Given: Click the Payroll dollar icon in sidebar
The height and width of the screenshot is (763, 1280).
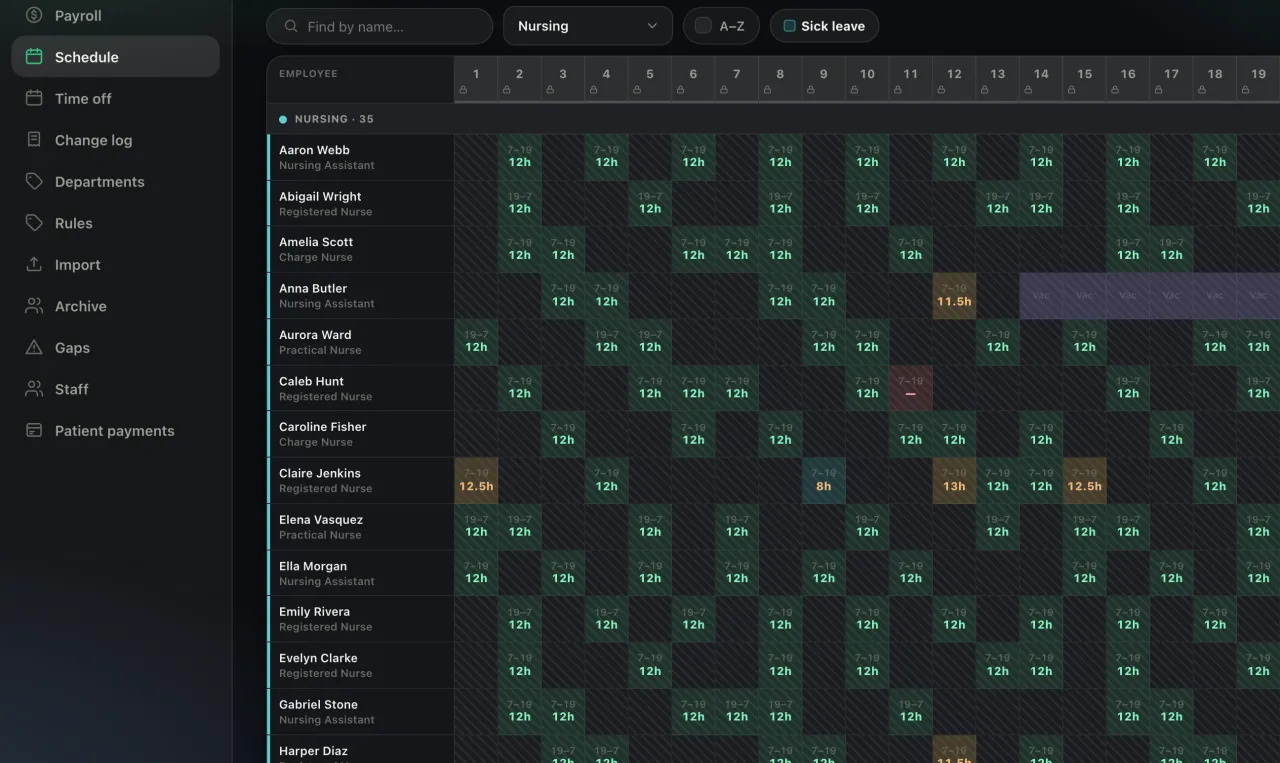Looking at the screenshot, I should (x=34, y=16).
